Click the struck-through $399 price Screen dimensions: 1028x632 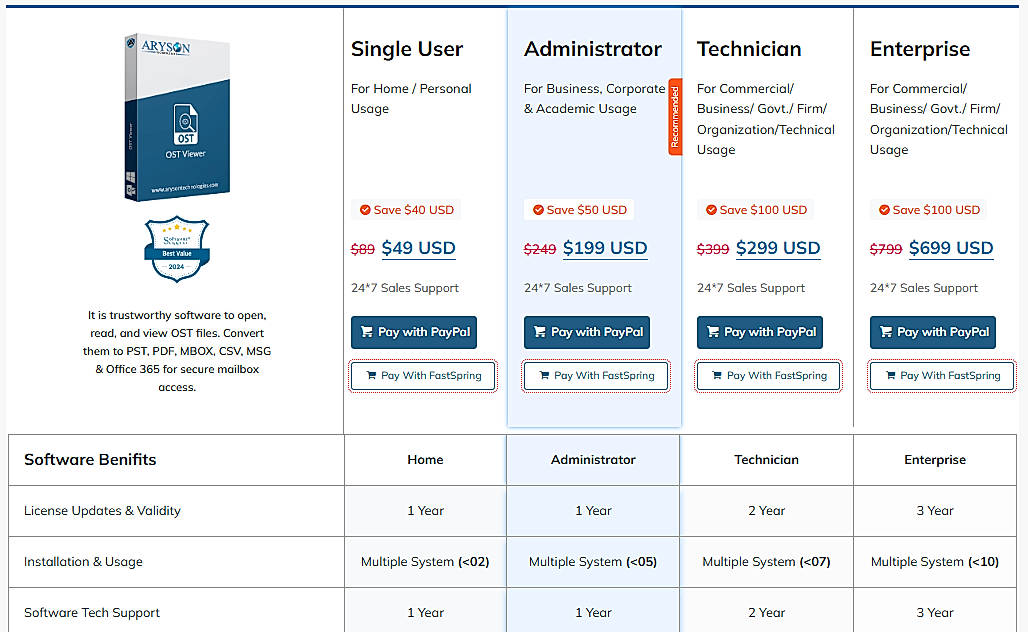pyautogui.click(x=713, y=249)
